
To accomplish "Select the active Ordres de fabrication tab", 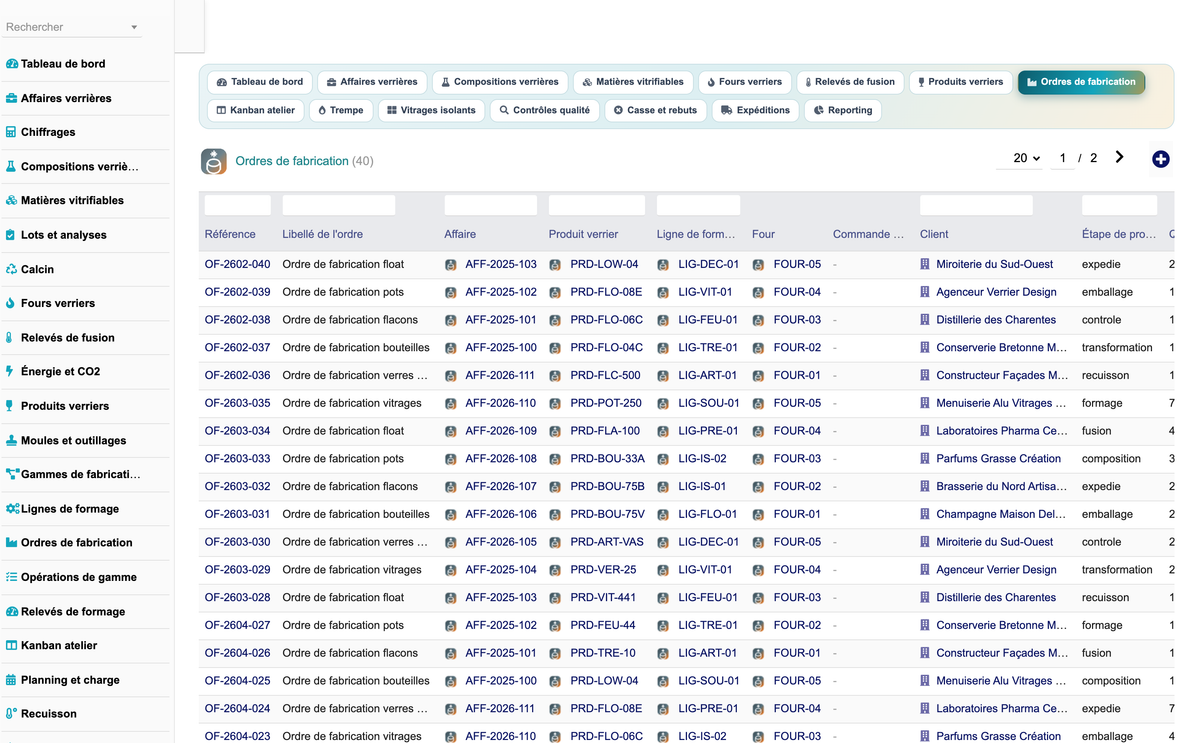I will (1081, 82).
